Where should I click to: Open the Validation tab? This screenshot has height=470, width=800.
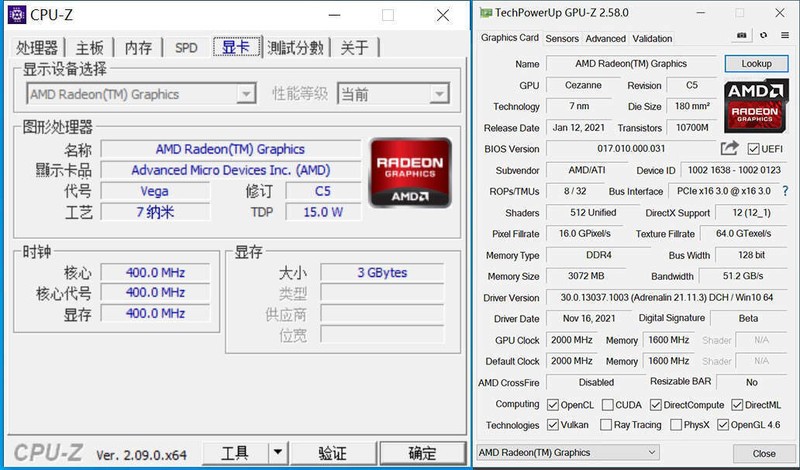tap(652, 38)
